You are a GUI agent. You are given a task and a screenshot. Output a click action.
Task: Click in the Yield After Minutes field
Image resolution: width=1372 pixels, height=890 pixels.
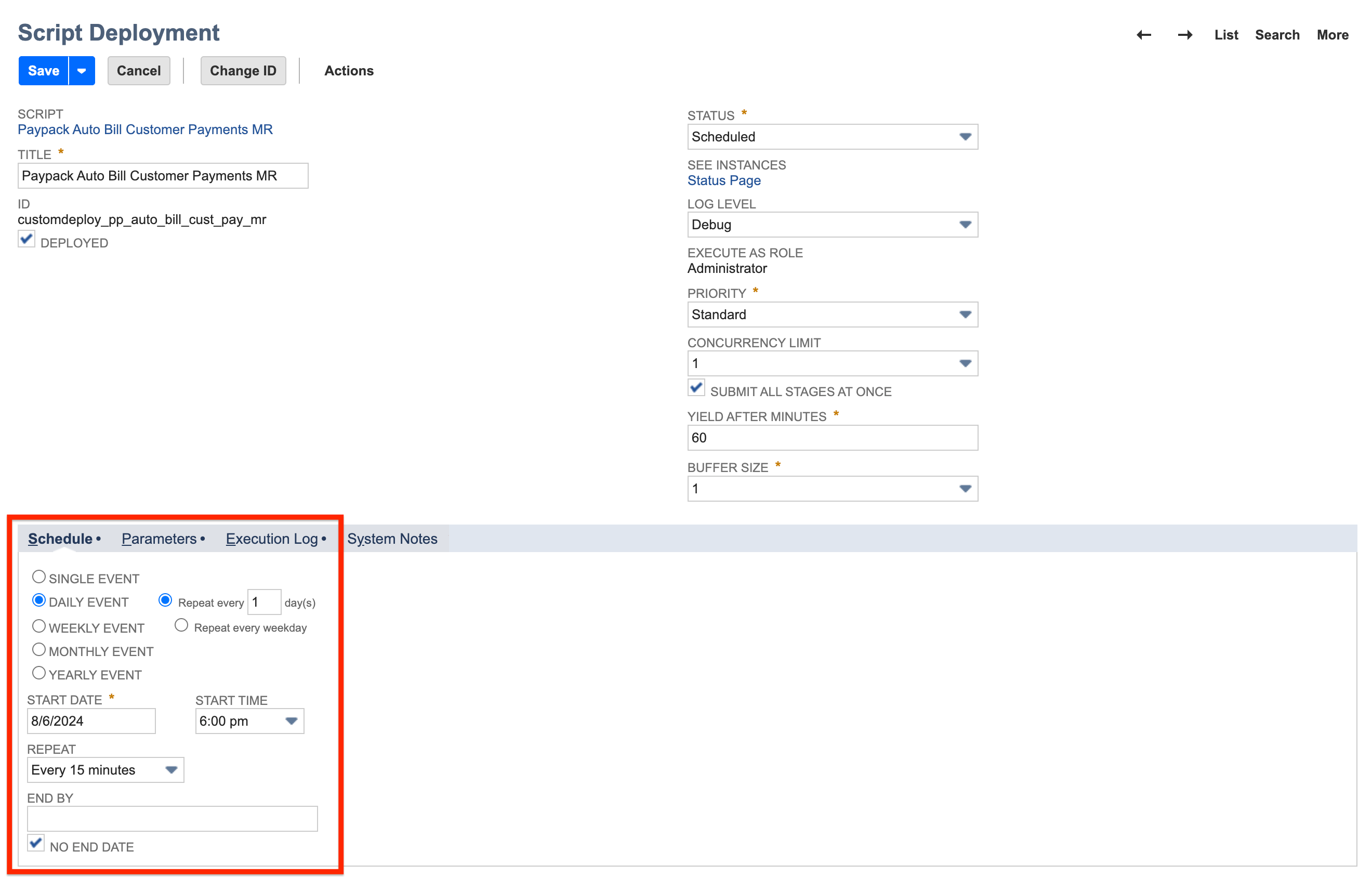coord(832,438)
